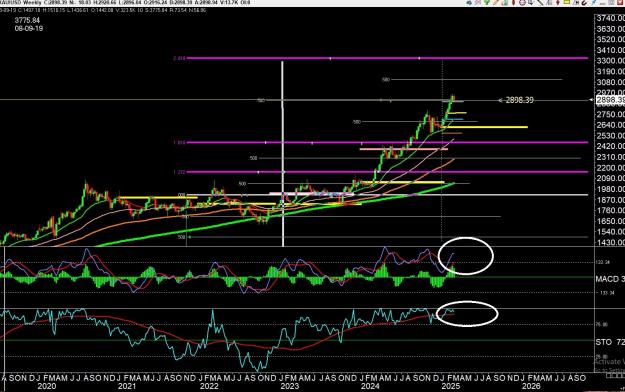This screenshot has width=625, height=392.
Task: Click the current price tag 2898.39 on axis
Action: 610,100
